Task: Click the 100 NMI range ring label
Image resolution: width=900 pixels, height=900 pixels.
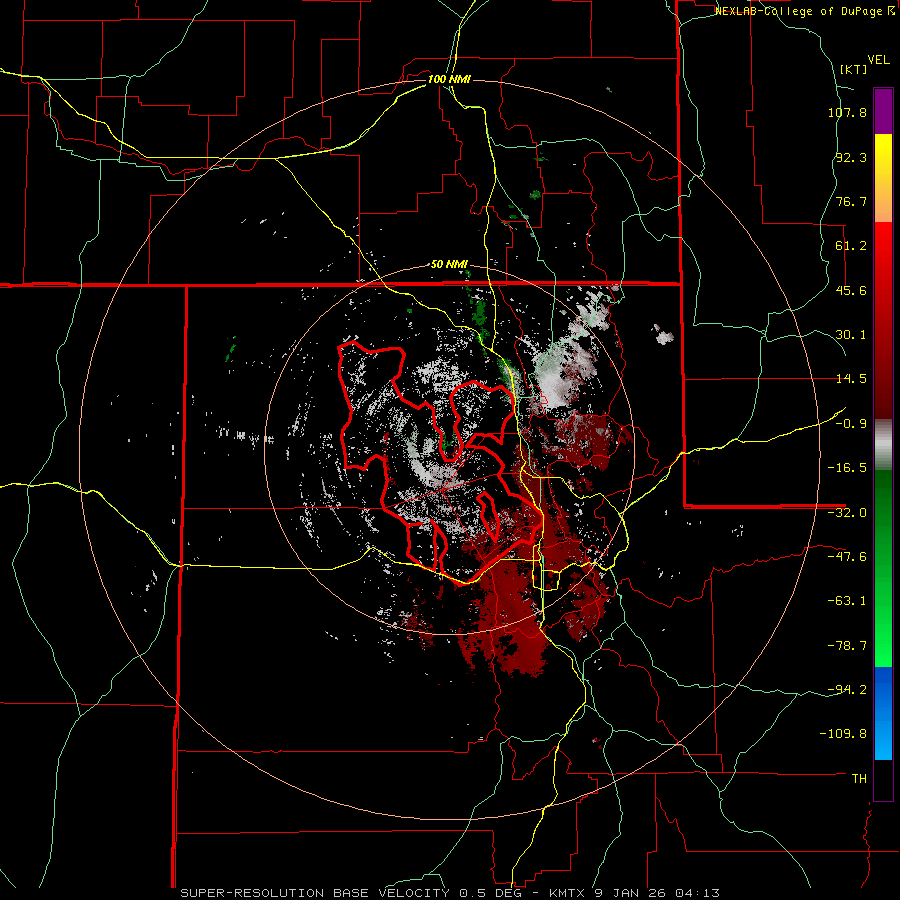Action: 449,79
